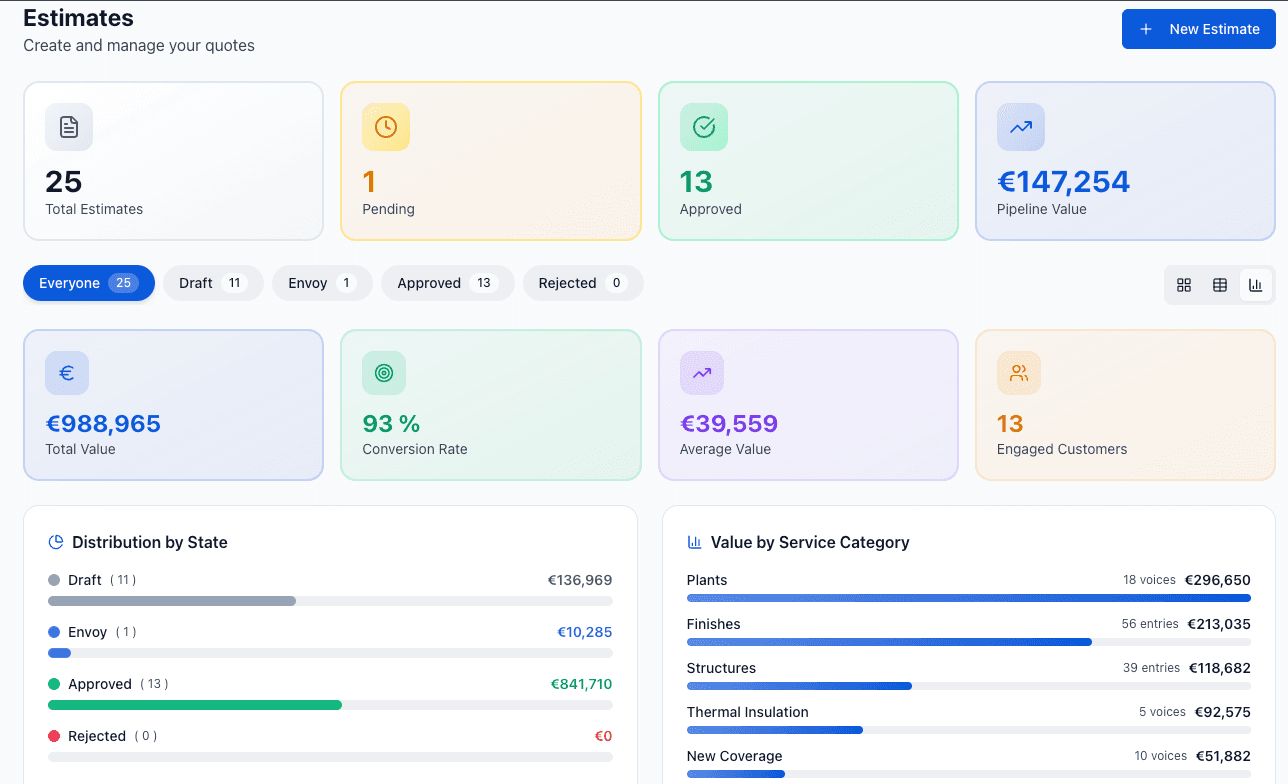Click the target icon on Conversion Rate card

point(384,373)
